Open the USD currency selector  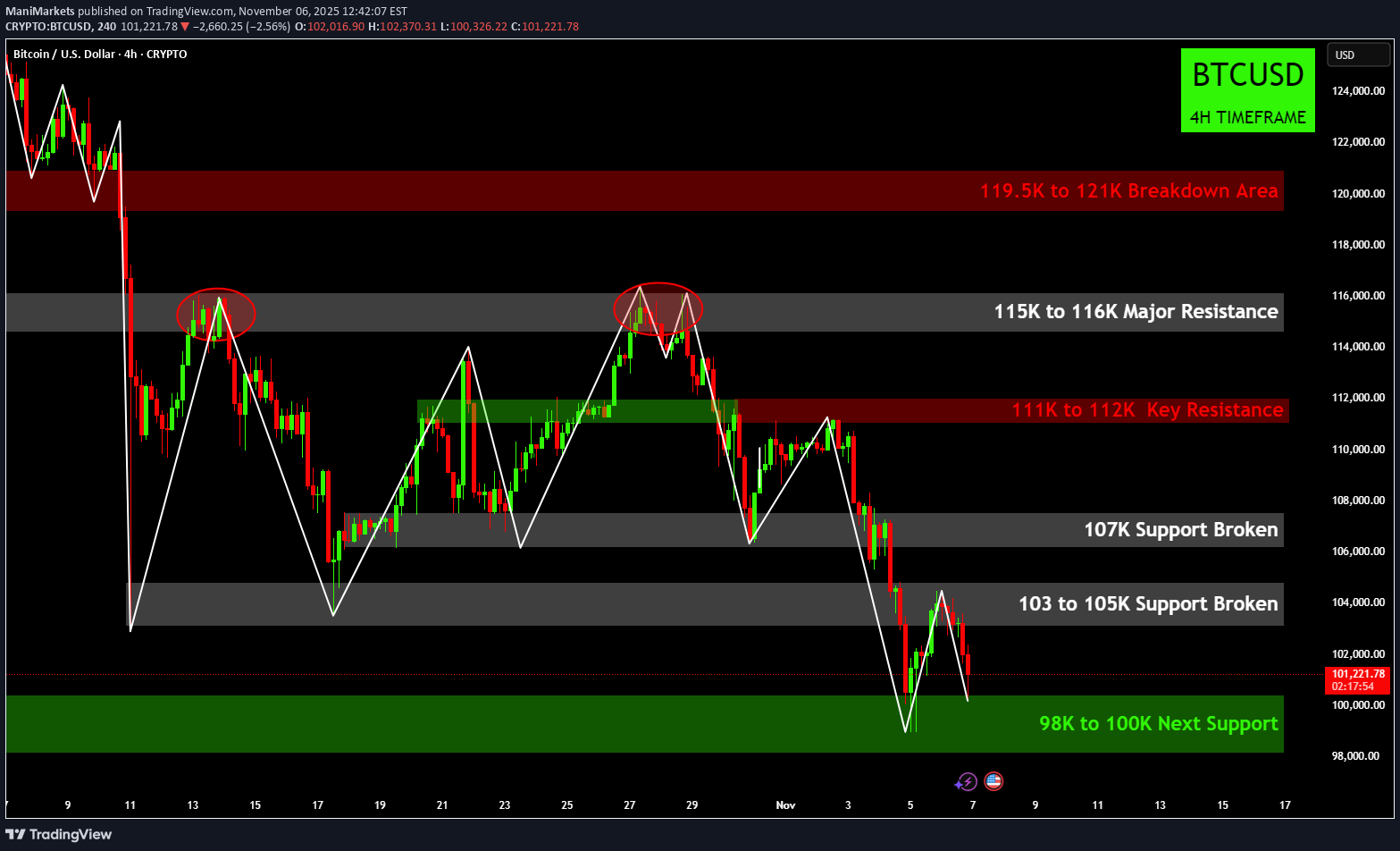[x=1357, y=55]
